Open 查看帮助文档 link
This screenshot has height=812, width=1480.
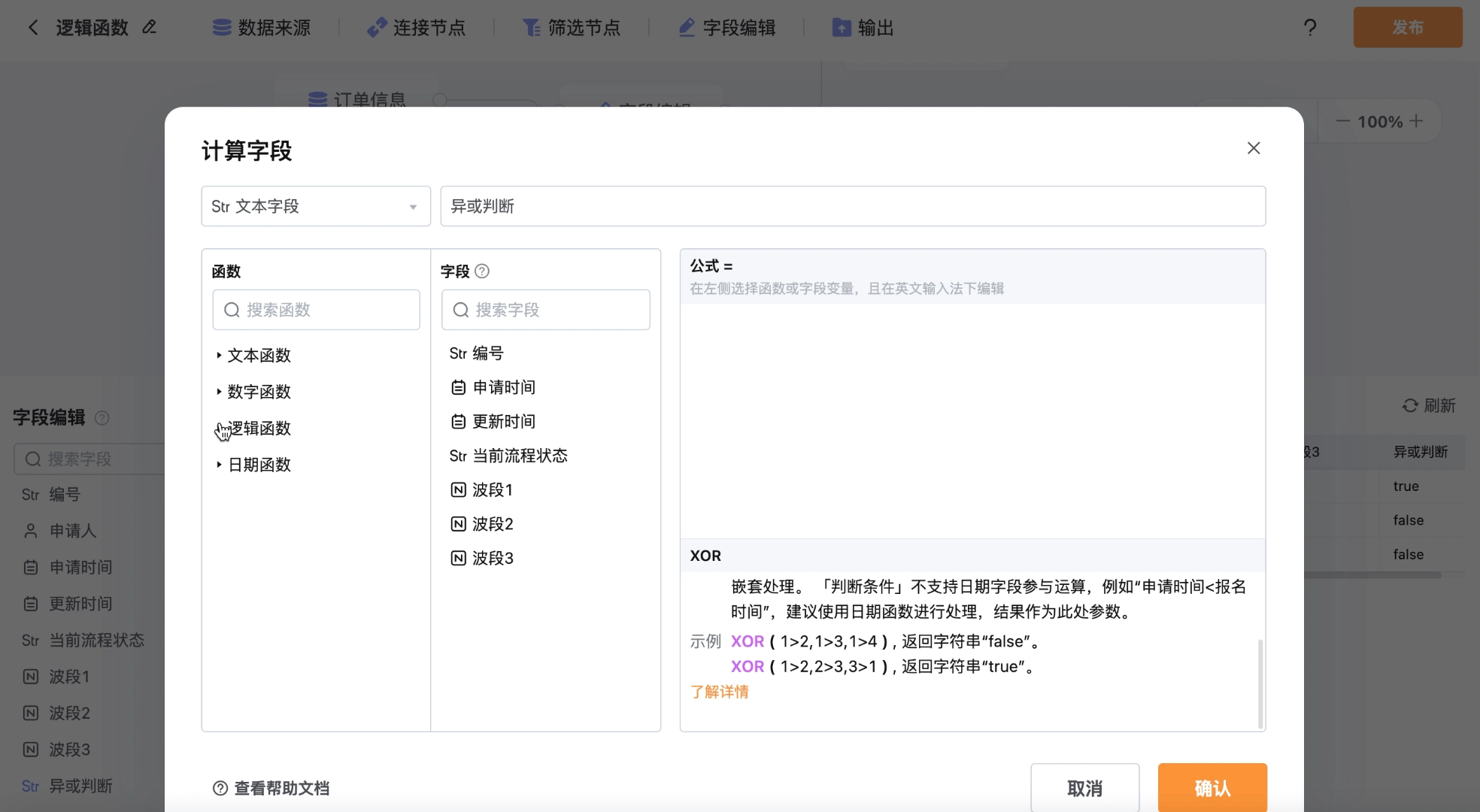click(271, 788)
